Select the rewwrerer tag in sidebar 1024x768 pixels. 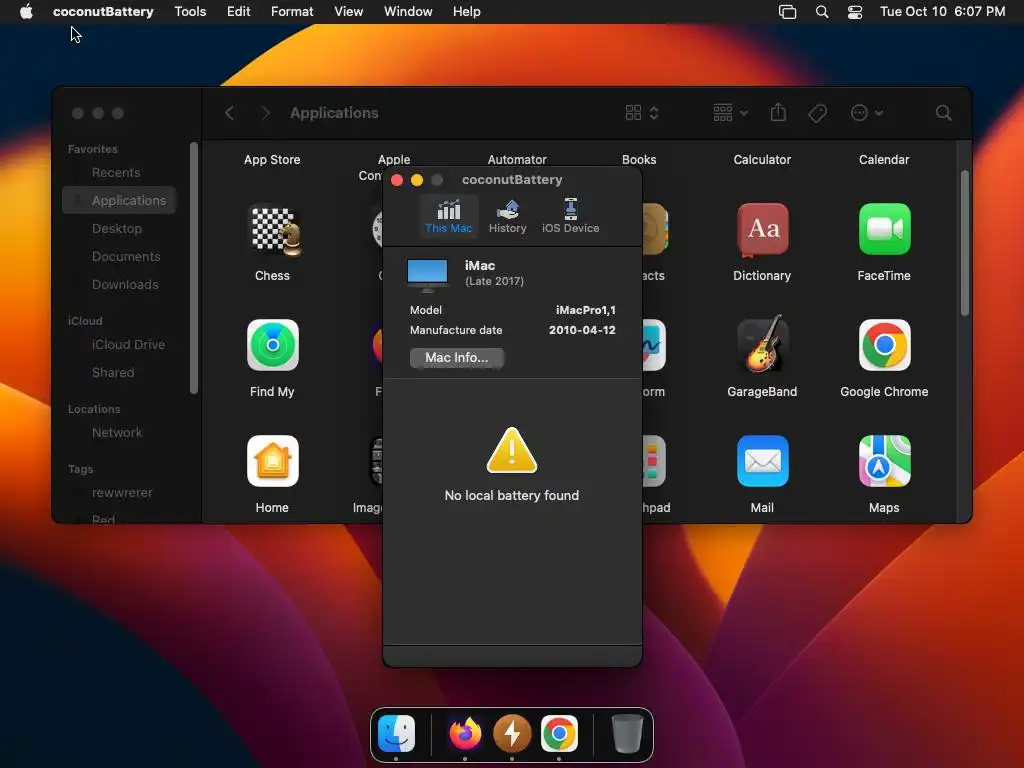click(x=121, y=492)
